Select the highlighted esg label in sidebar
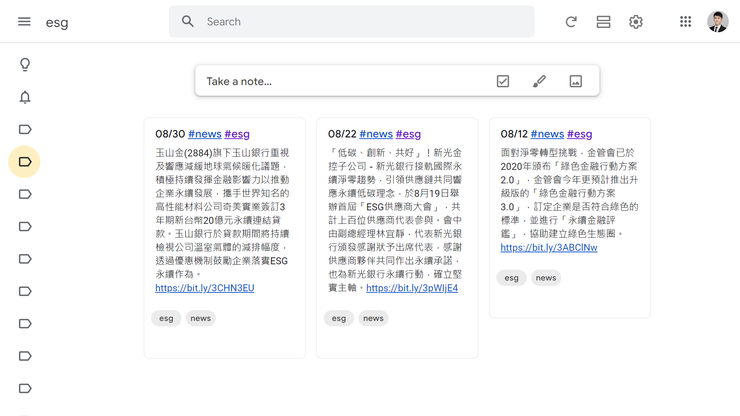This screenshot has width=740, height=416. click(x=25, y=162)
